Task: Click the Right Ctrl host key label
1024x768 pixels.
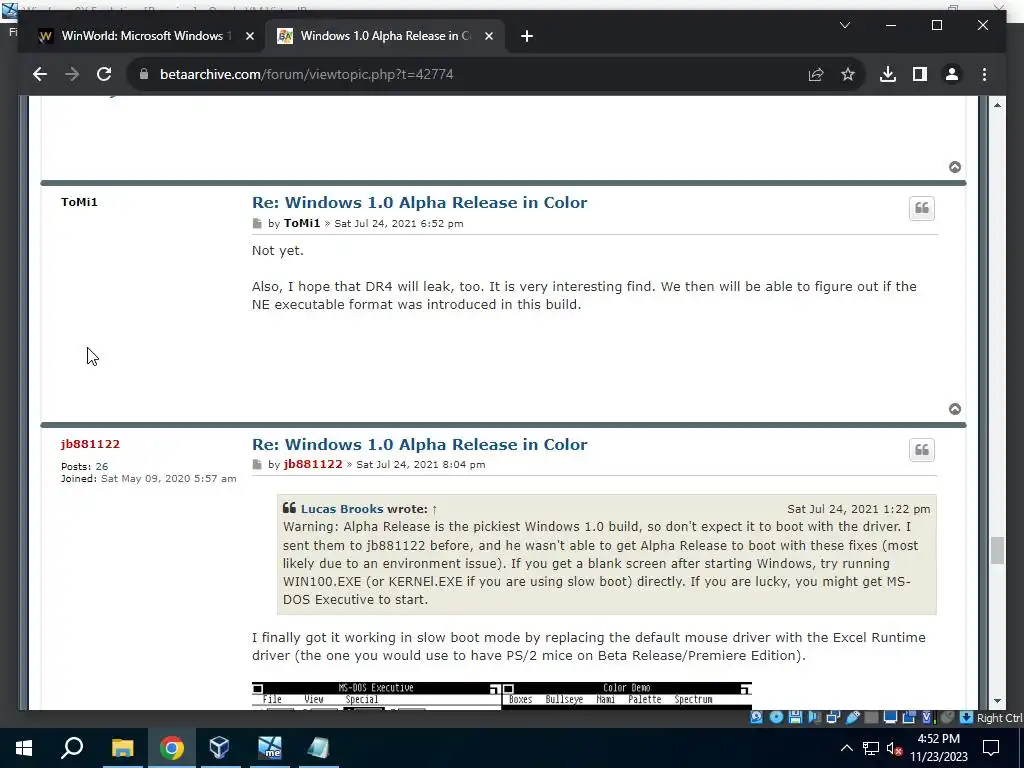Action: coord(1000,718)
